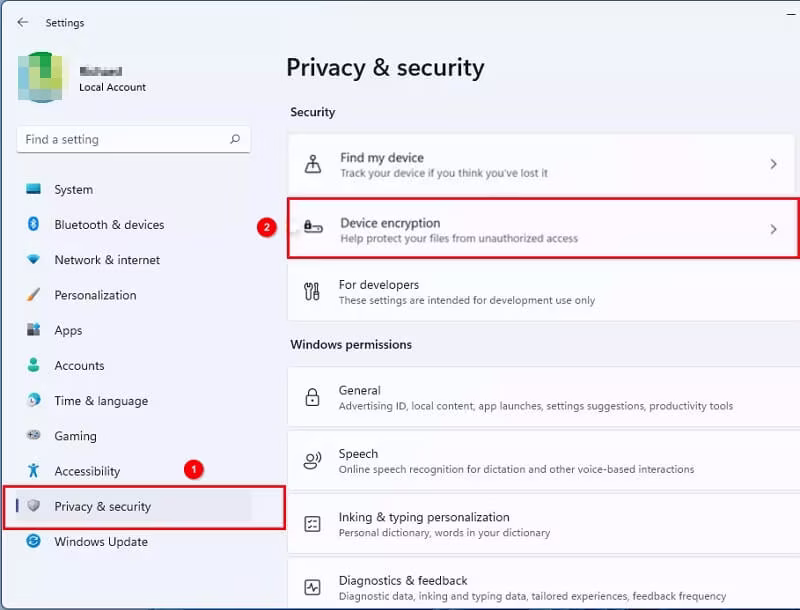Click the search magnifier icon
The width and height of the screenshot is (800, 610).
pos(235,140)
